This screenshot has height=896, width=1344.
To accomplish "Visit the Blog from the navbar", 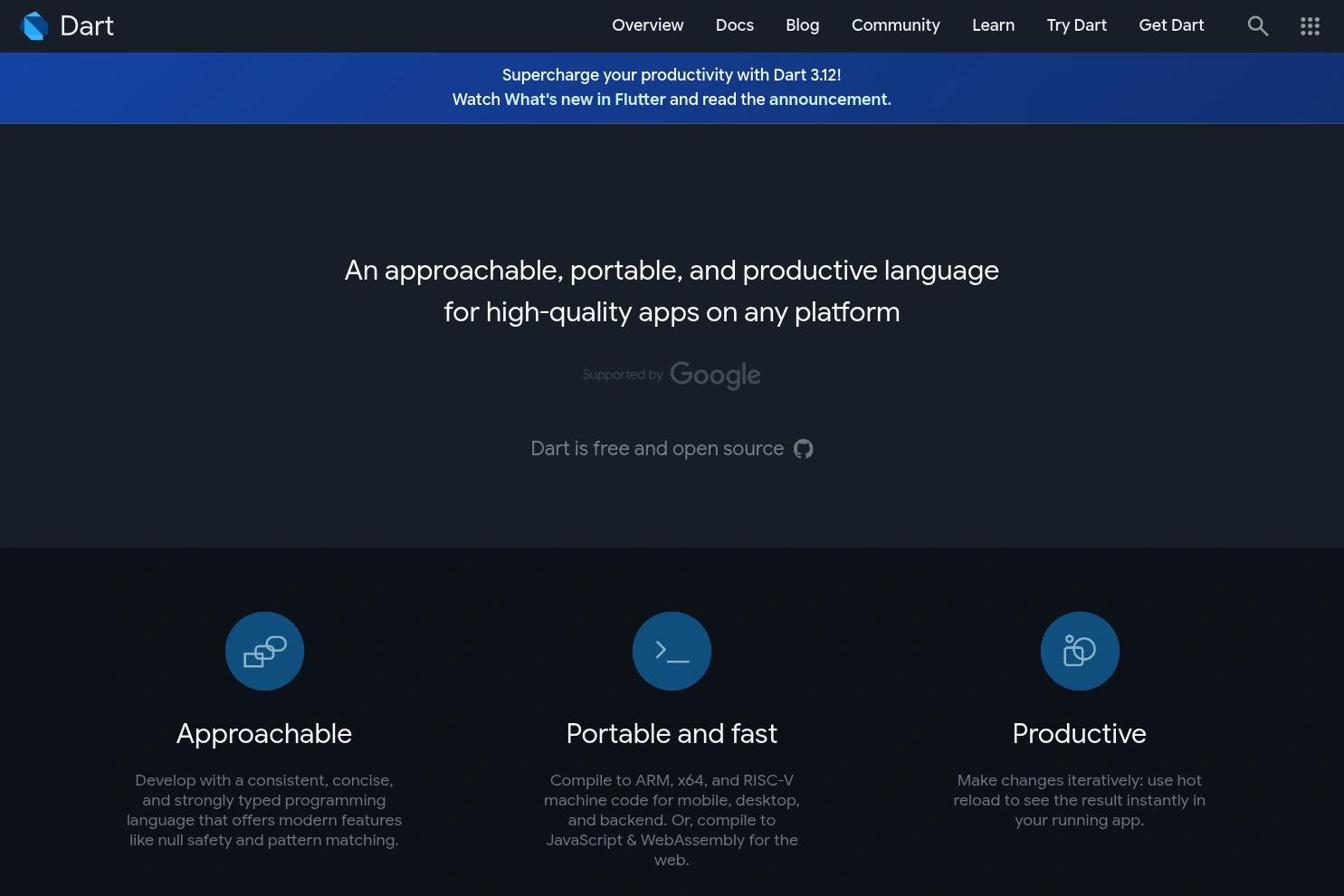I will click(x=803, y=25).
